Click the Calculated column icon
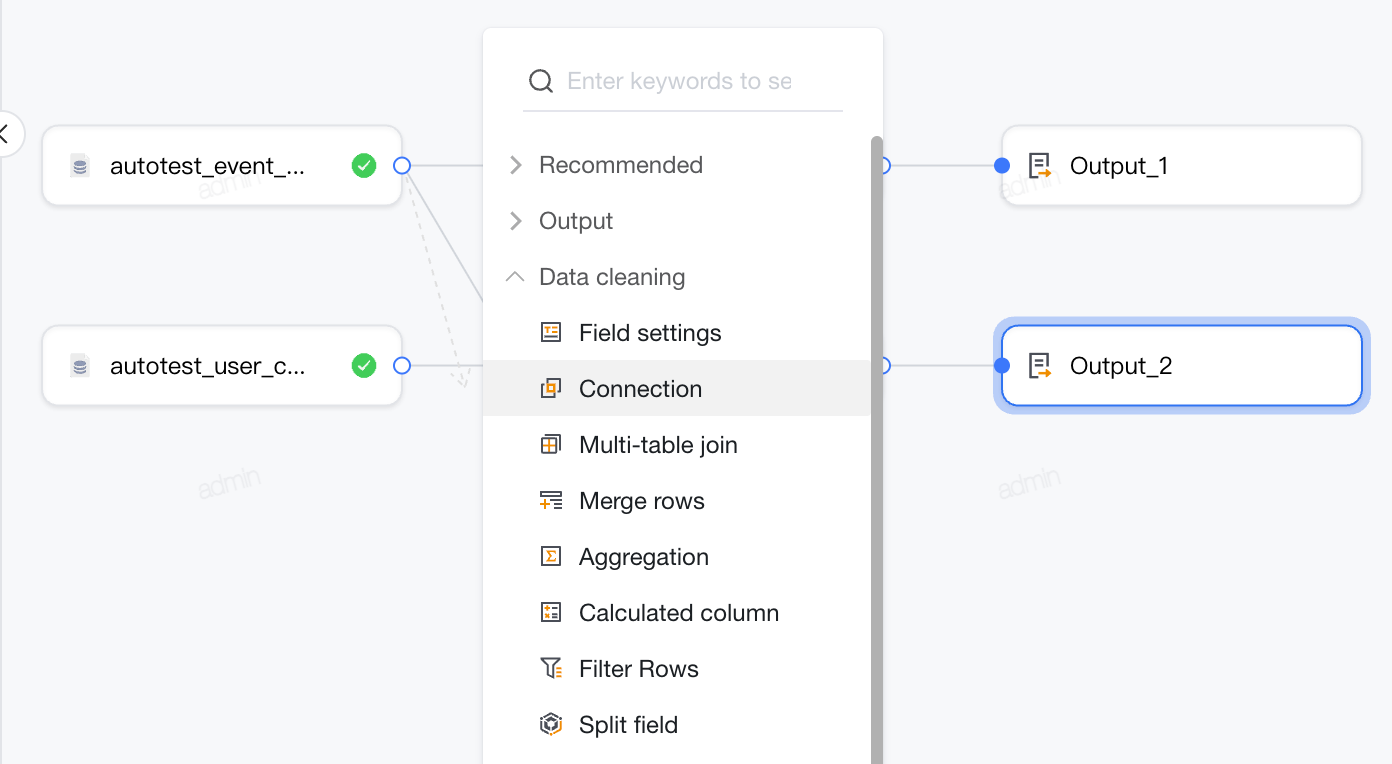This screenshot has height=764, width=1392. (551, 613)
